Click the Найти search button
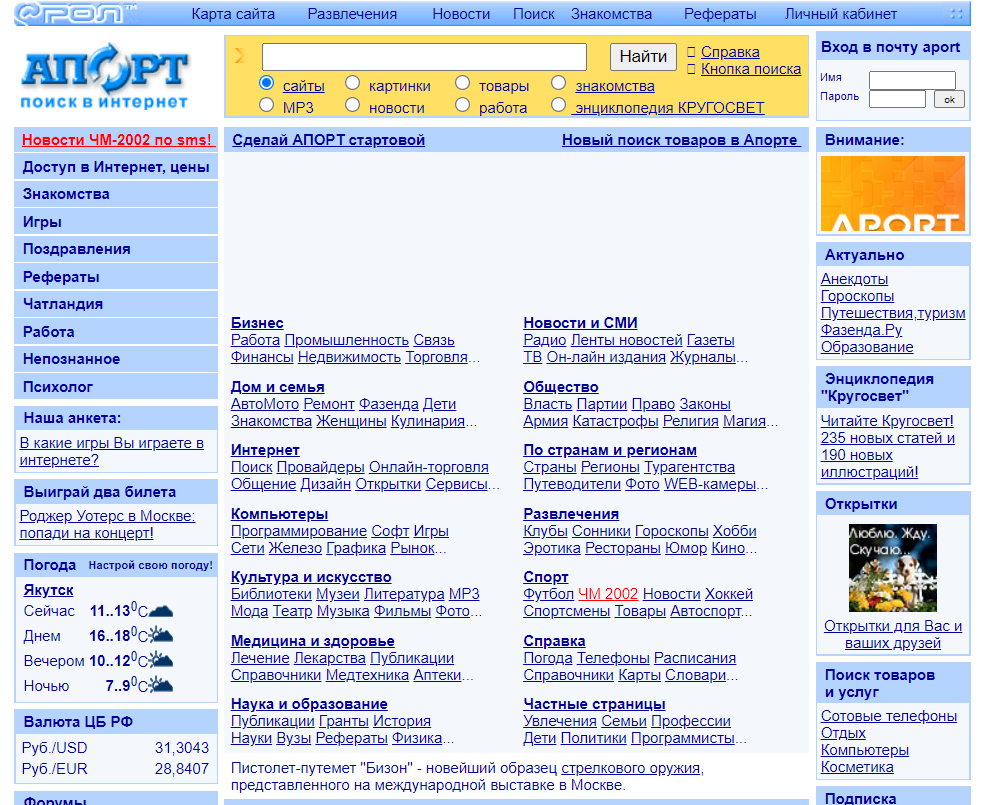Viewport: 989px width, 805px height. [643, 57]
